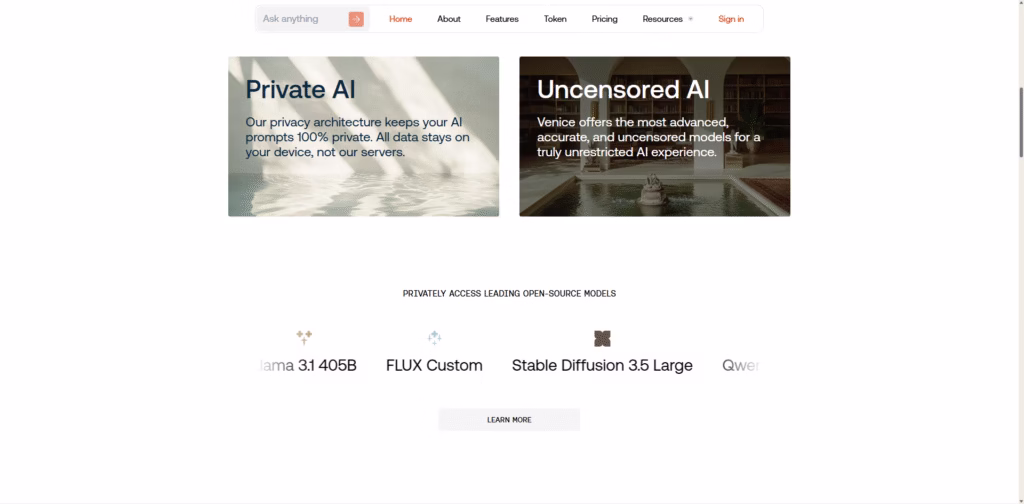Expand the Resources dropdown arrow
1024x504 pixels.
point(691,19)
